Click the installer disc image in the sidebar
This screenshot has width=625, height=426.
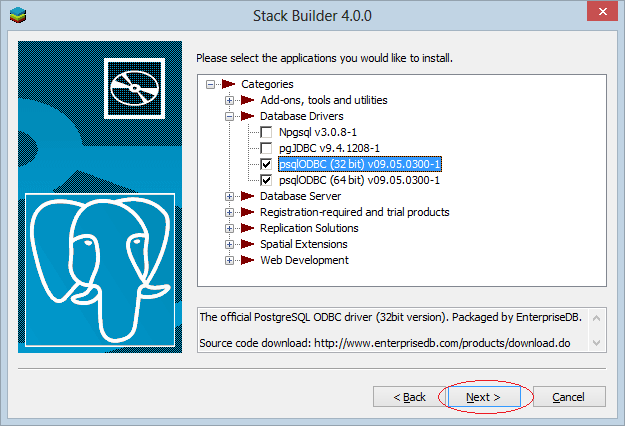tap(134, 88)
